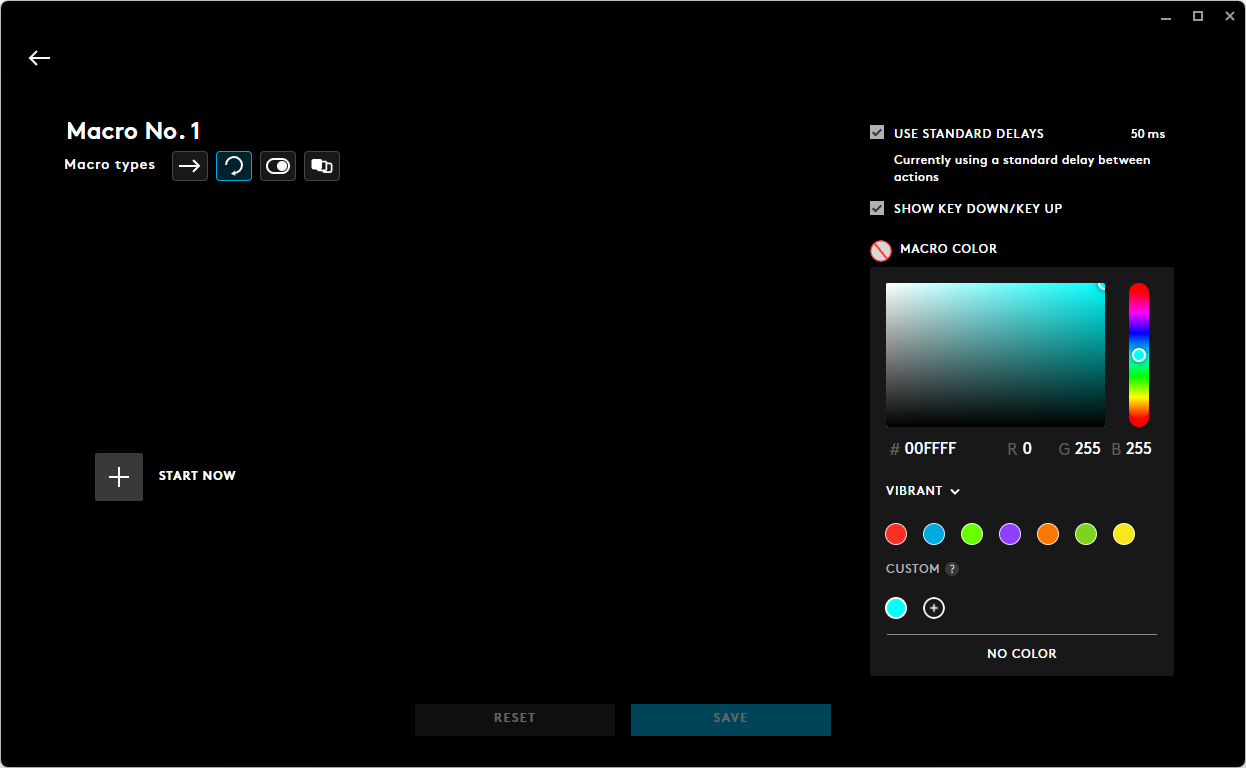Uncheck Use Standard Delays checkbox
This screenshot has width=1246, height=768.
click(877, 133)
